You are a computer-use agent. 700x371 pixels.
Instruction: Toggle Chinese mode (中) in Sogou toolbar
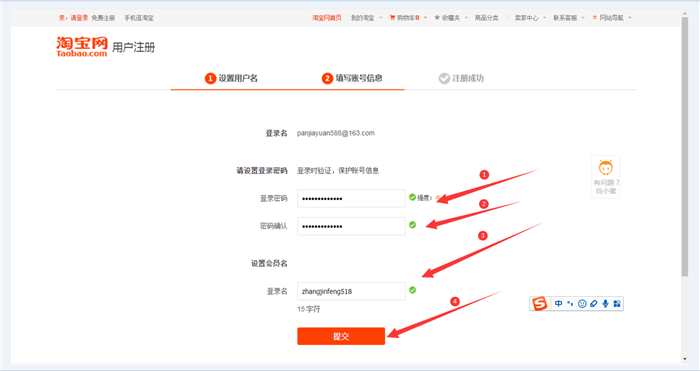tap(558, 304)
